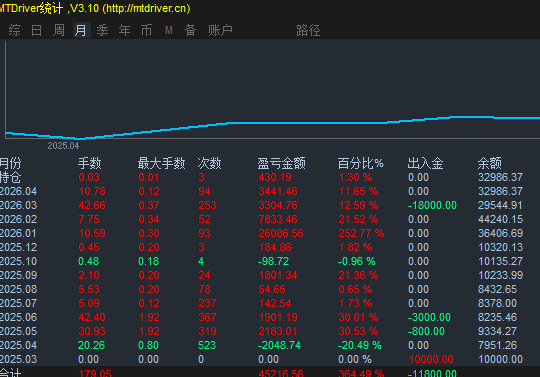
Task: Click the 手数 column header
Action: click(90, 163)
